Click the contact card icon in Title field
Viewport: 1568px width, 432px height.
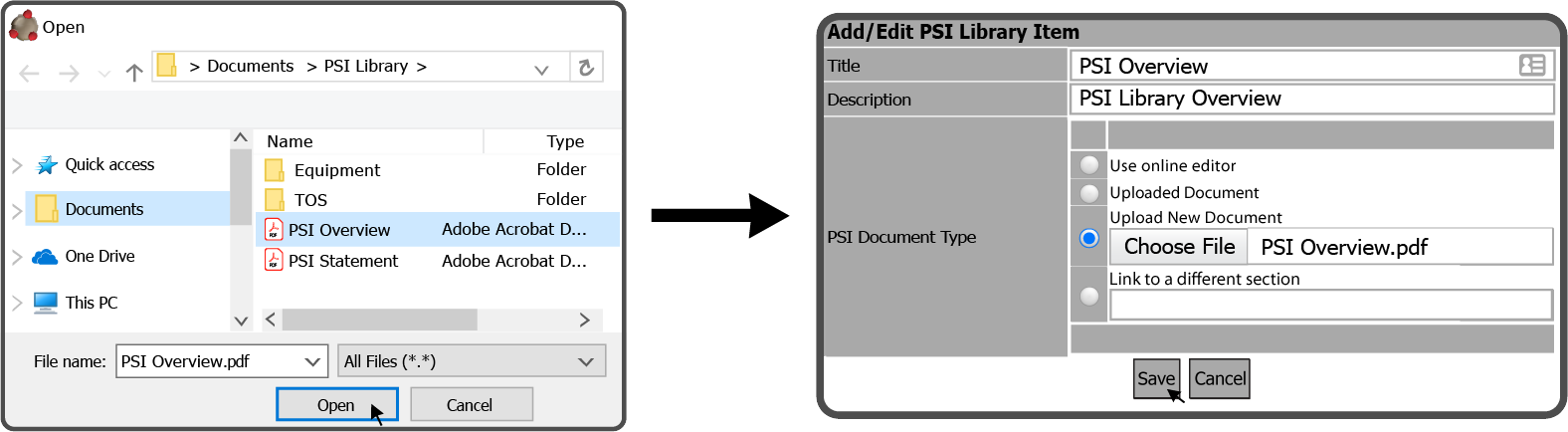1532,66
